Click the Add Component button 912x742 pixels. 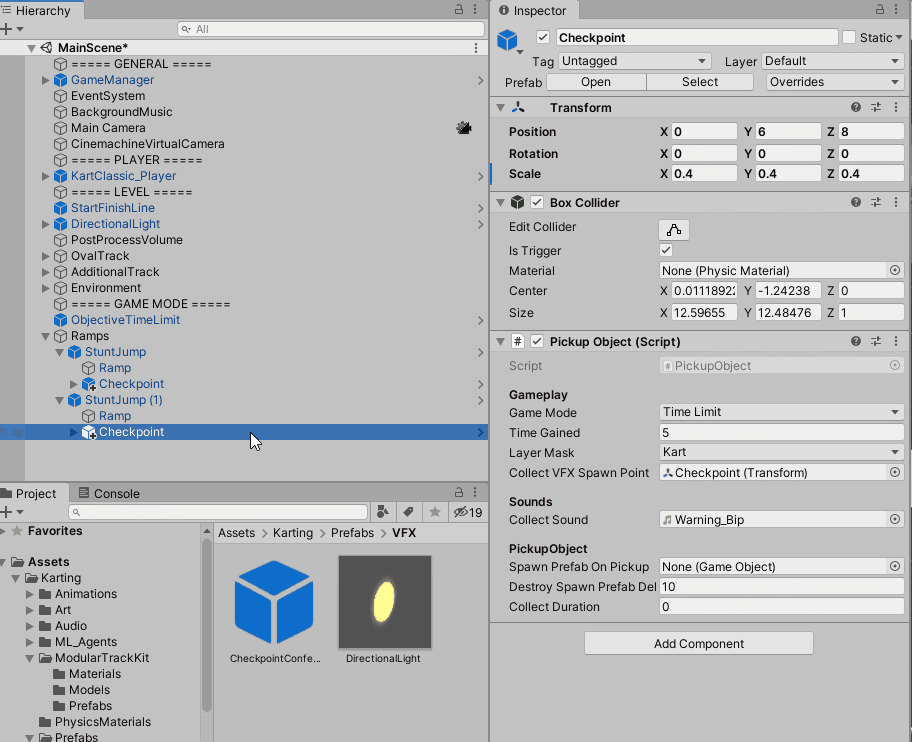[699, 643]
